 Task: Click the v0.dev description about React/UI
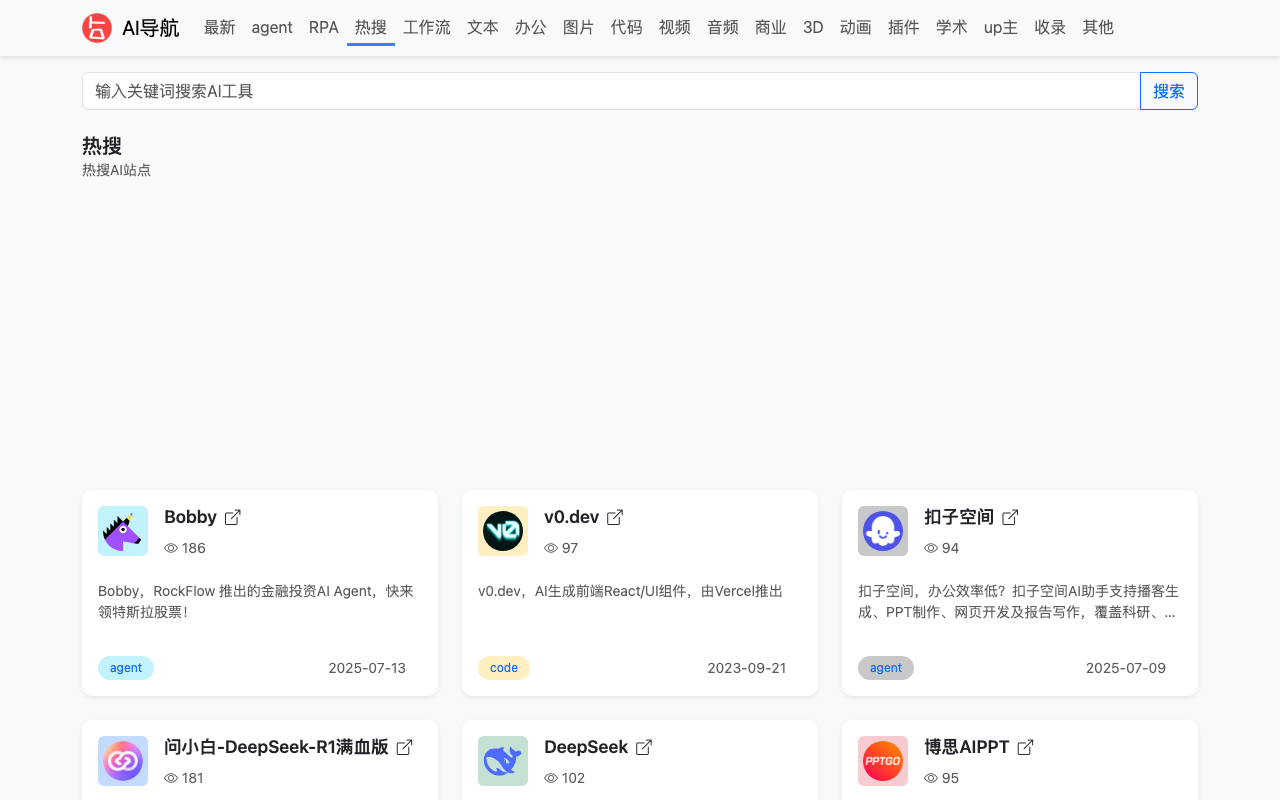tap(630, 591)
